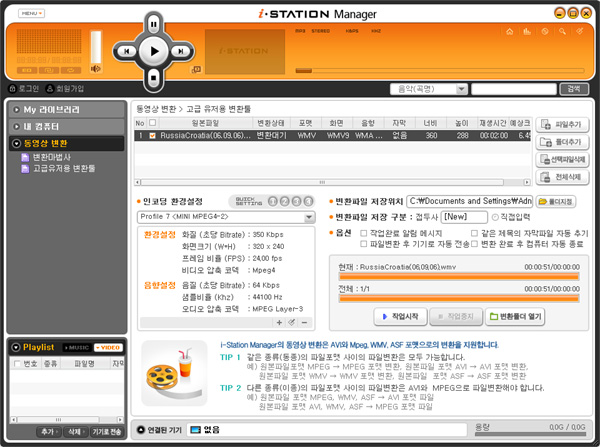Viewport: 600px width, 447px height.
Task: Click the 선택파일삭제 delete selected button
Action: [x=562, y=160]
